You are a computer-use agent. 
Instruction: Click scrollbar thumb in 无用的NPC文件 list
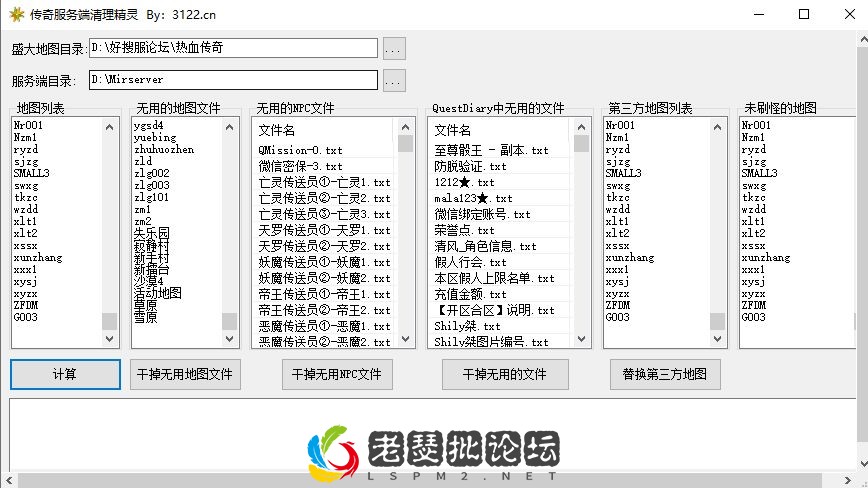click(405, 144)
